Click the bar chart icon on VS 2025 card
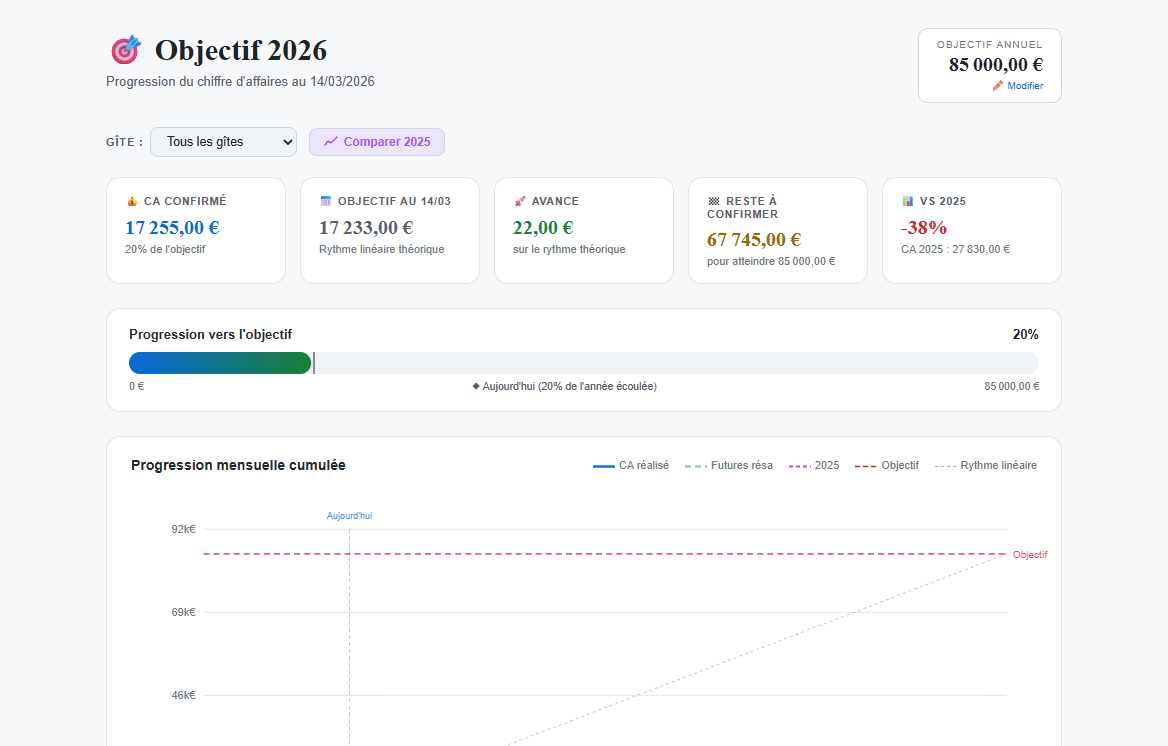This screenshot has width=1168, height=746. click(907, 201)
